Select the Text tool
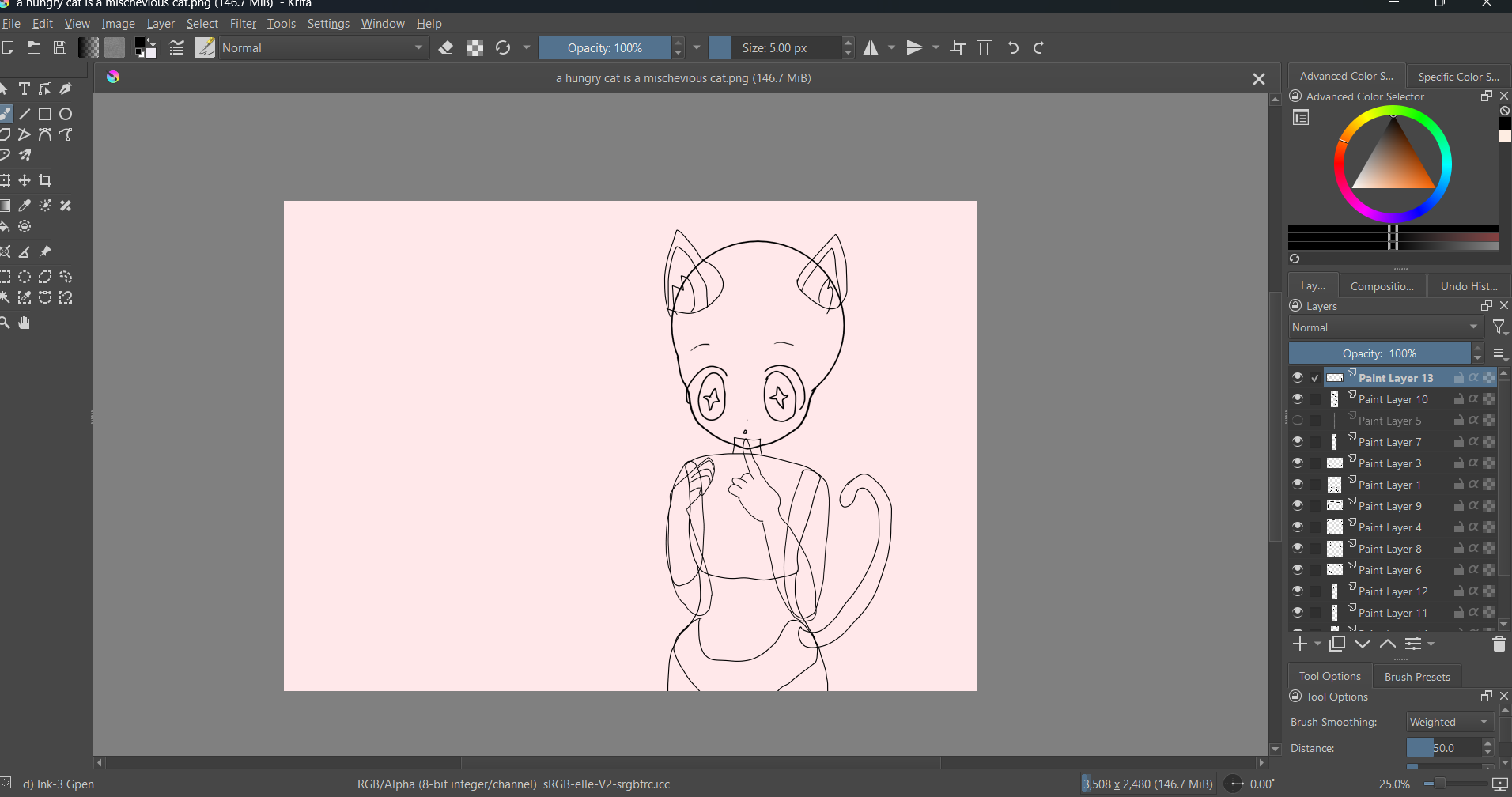1512x797 pixels. click(24, 89)
